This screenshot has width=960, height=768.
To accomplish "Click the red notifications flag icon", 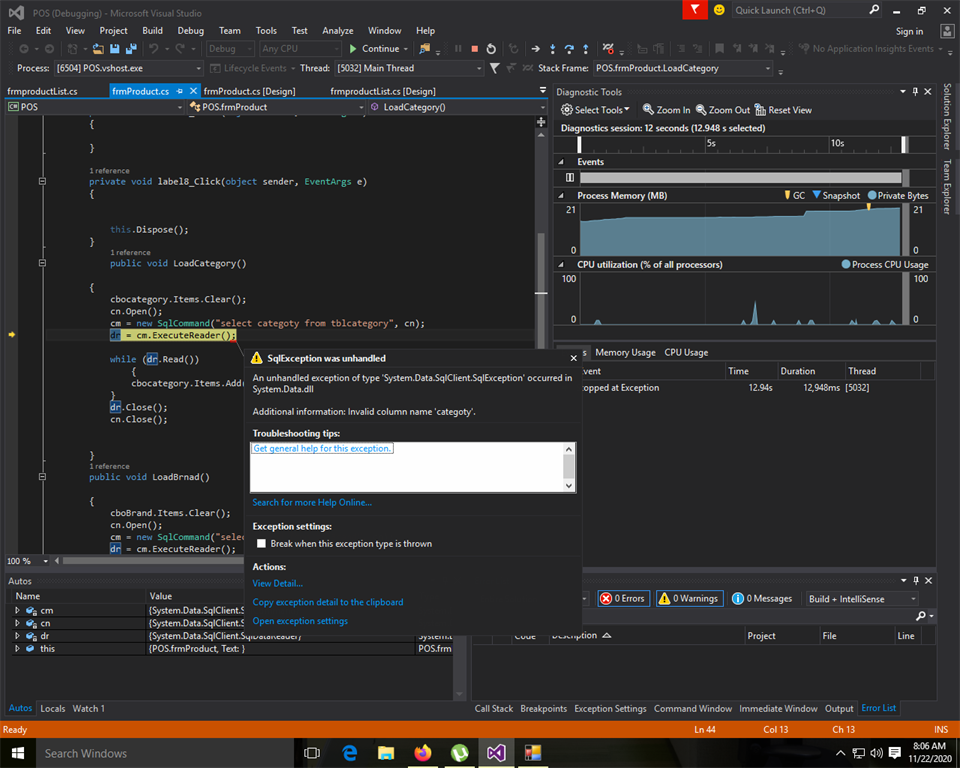I will [695, 10].
